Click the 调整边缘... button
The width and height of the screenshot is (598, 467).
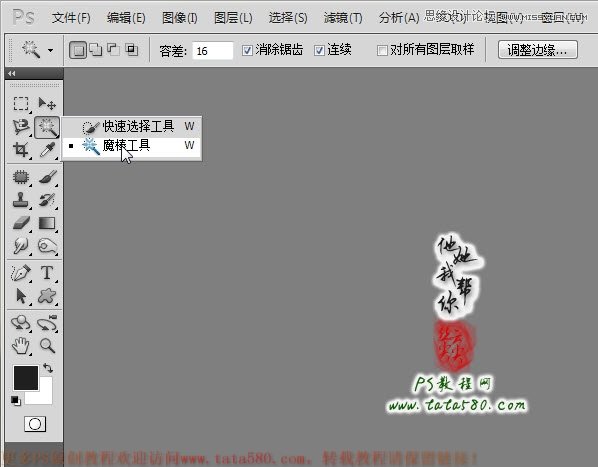[538, 50]
